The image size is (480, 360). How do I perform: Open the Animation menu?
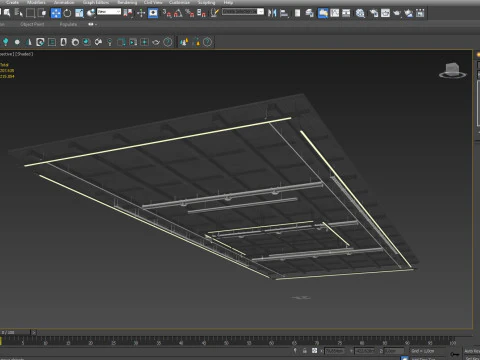tap(64, 2)
